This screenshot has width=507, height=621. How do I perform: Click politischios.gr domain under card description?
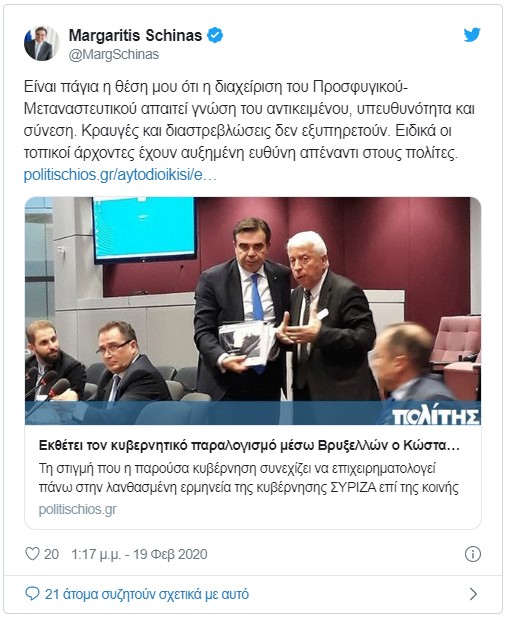[x=78, y=509]
